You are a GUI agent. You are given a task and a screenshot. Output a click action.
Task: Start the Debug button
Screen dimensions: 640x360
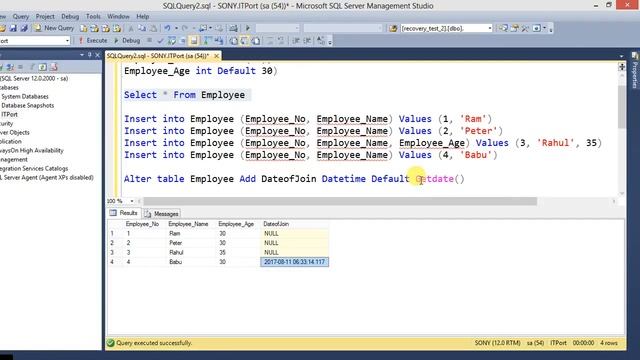pos(127,40)
